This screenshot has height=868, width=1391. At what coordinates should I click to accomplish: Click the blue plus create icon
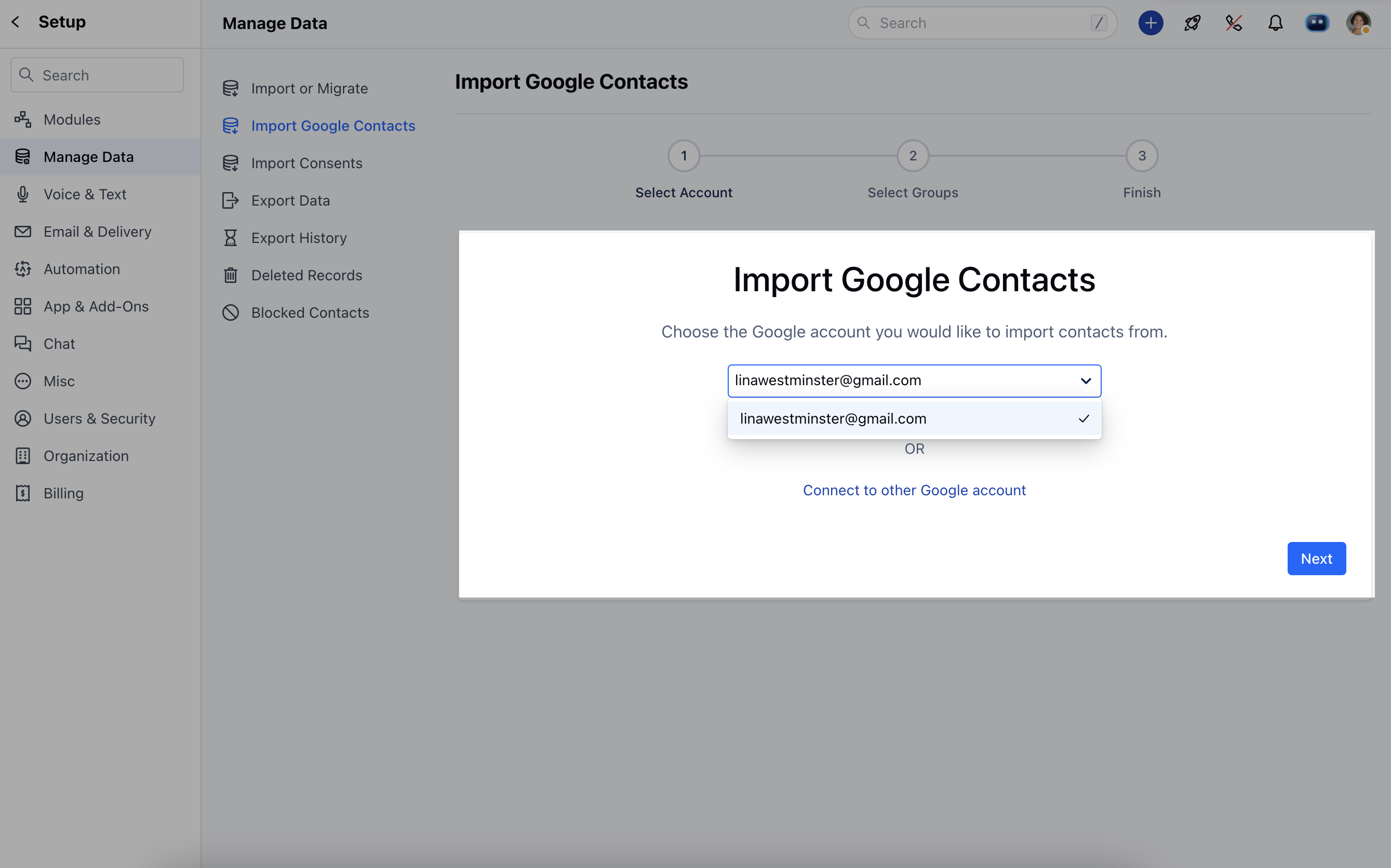(1151, 23)
